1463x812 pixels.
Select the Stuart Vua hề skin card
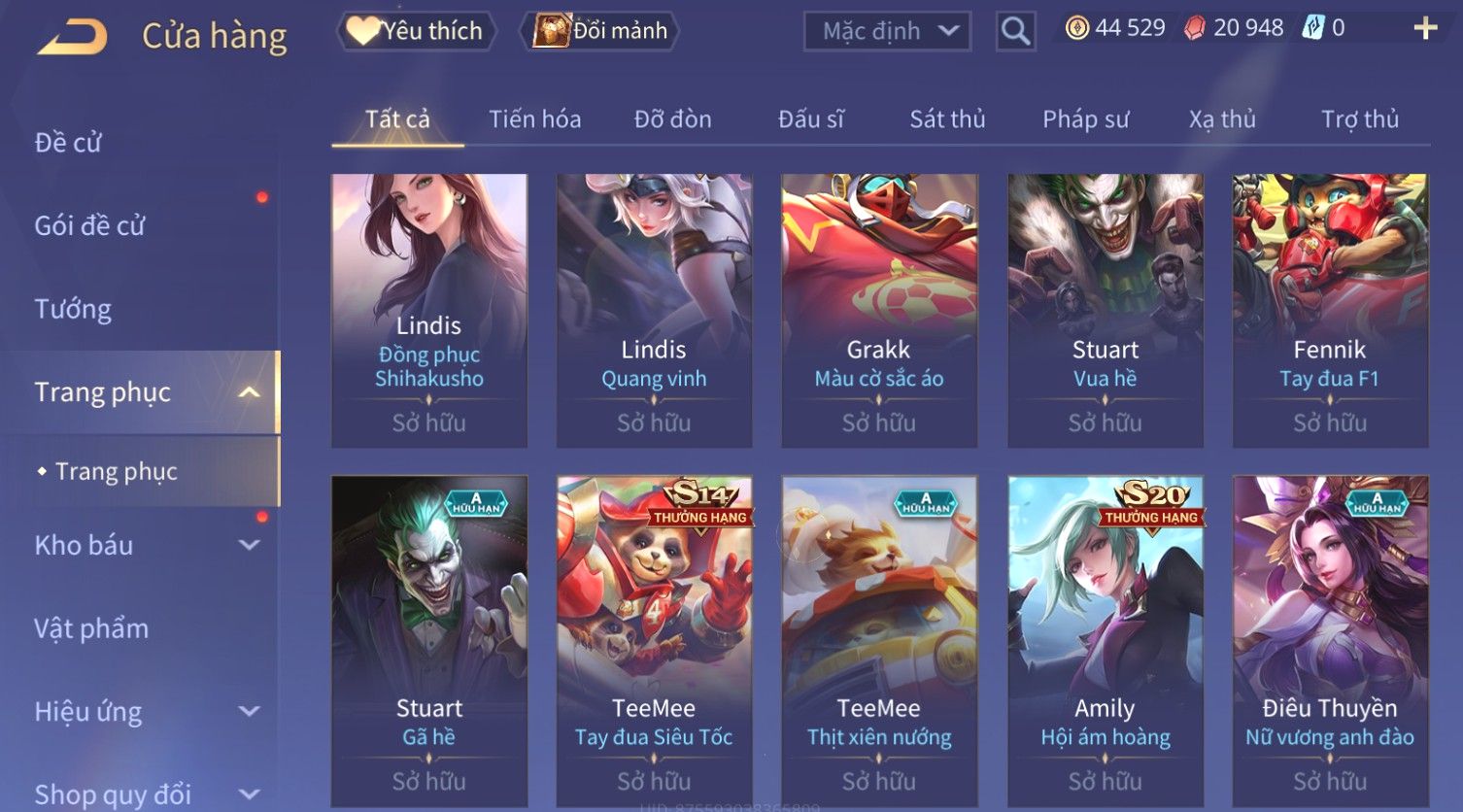(x=1106, y=311)
